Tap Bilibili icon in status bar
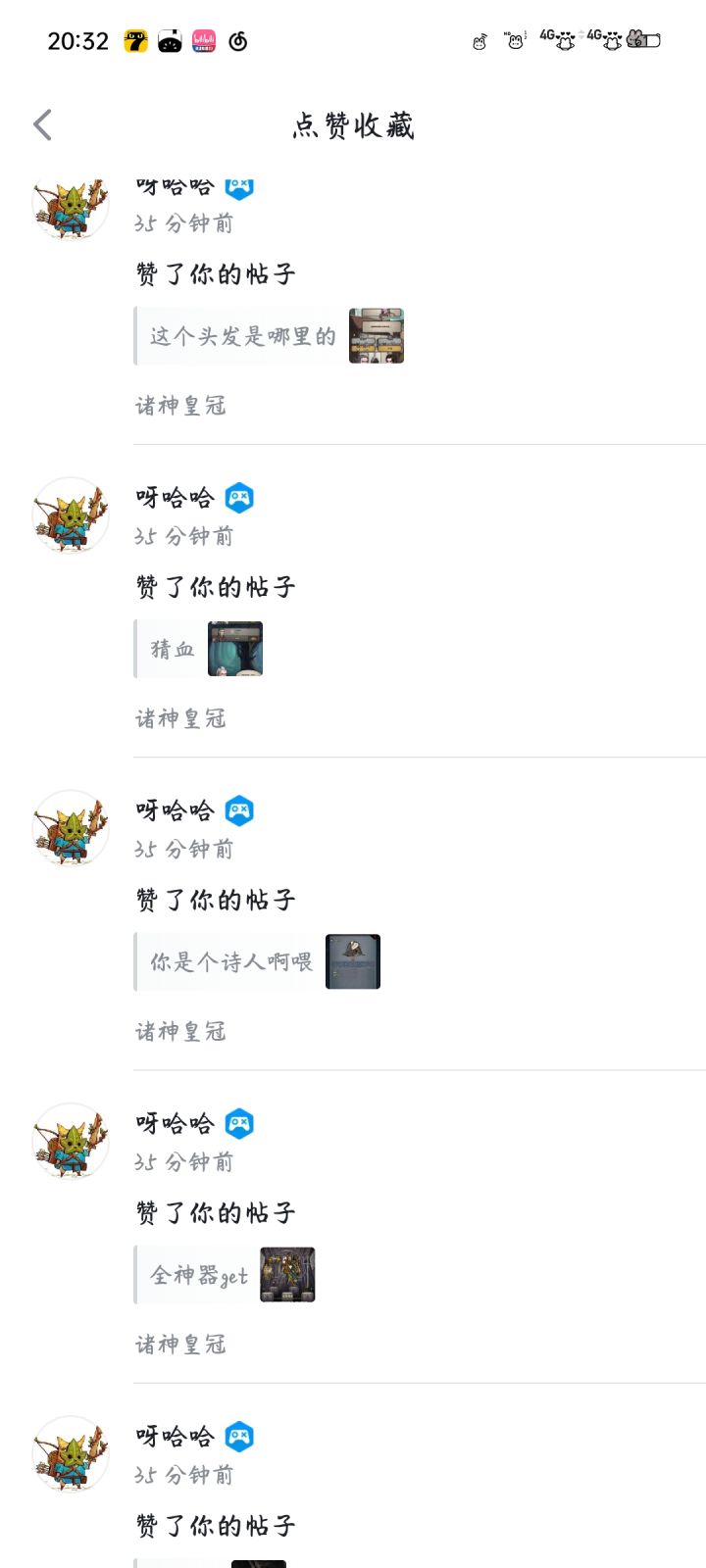 click(204, 41)
